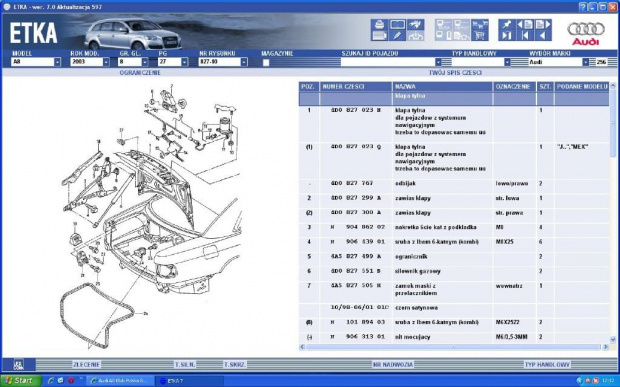
Task: Click the printer icon in the toolbar
Action: point(379,25)
